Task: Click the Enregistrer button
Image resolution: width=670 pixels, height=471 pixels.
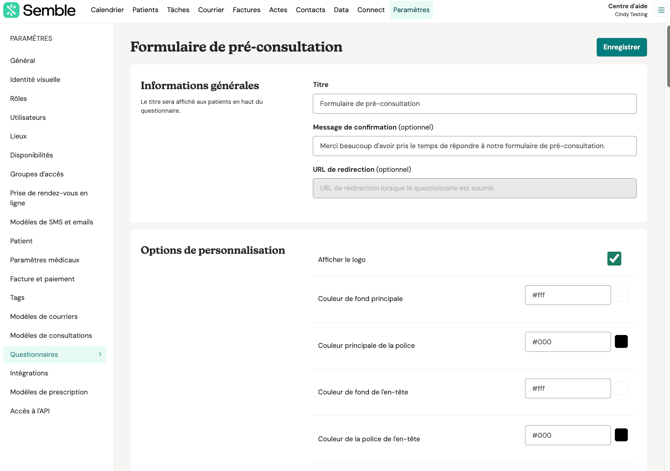Action: pyautogui.click(x=621, y=47)
